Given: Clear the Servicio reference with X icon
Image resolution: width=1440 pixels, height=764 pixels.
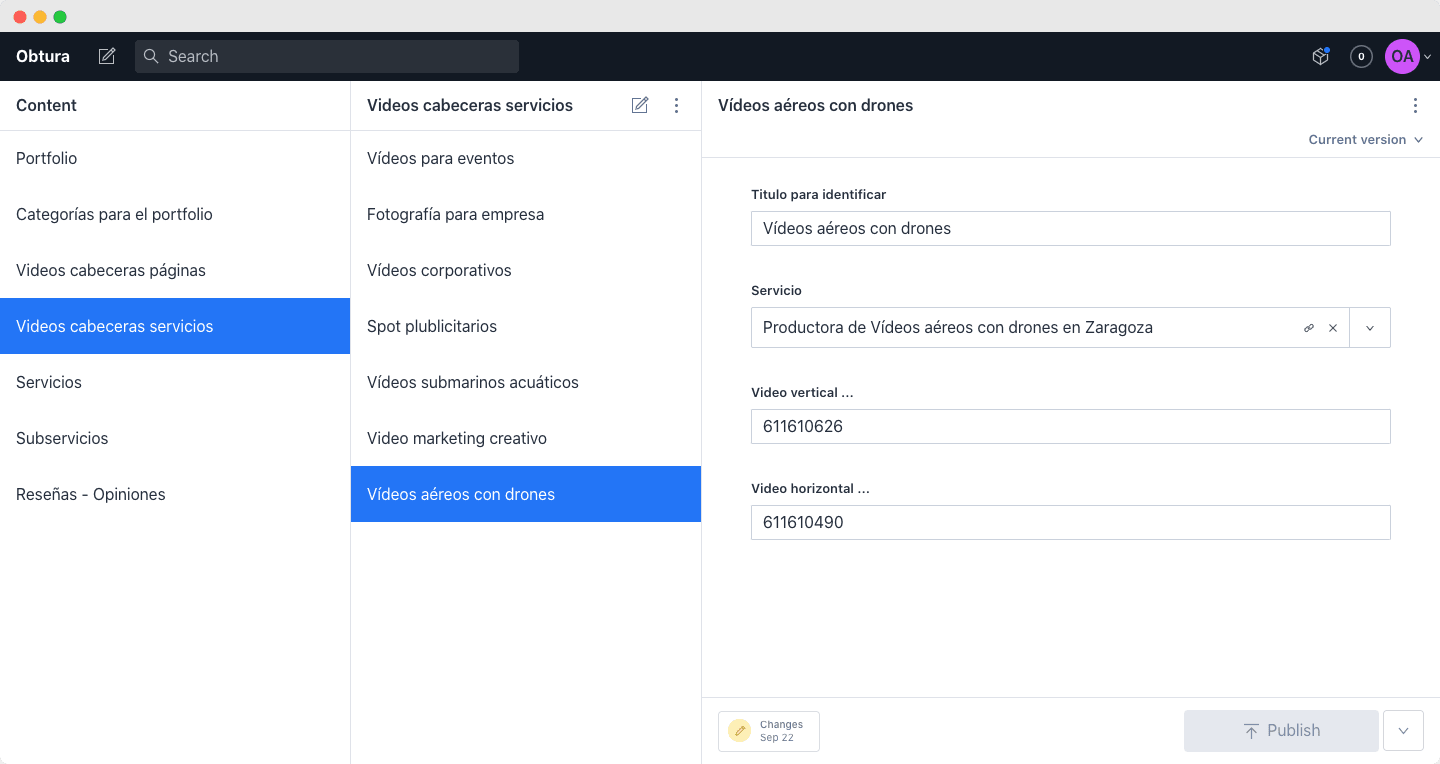Looking at the screenshot, I should pyautogui.click(x=1333, y=328).
